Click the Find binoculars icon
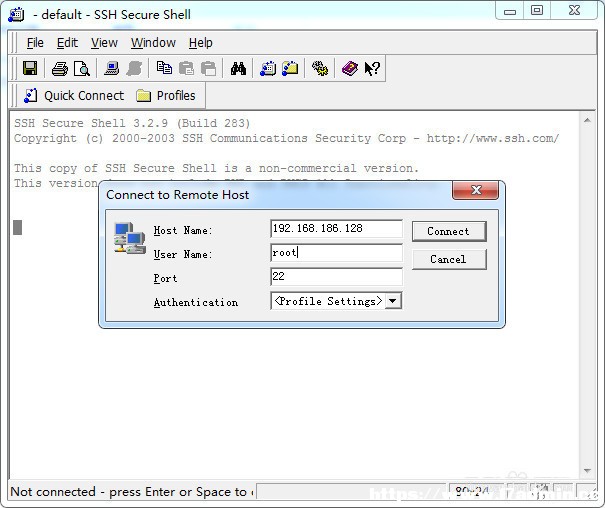 click(x=238, y=69)
